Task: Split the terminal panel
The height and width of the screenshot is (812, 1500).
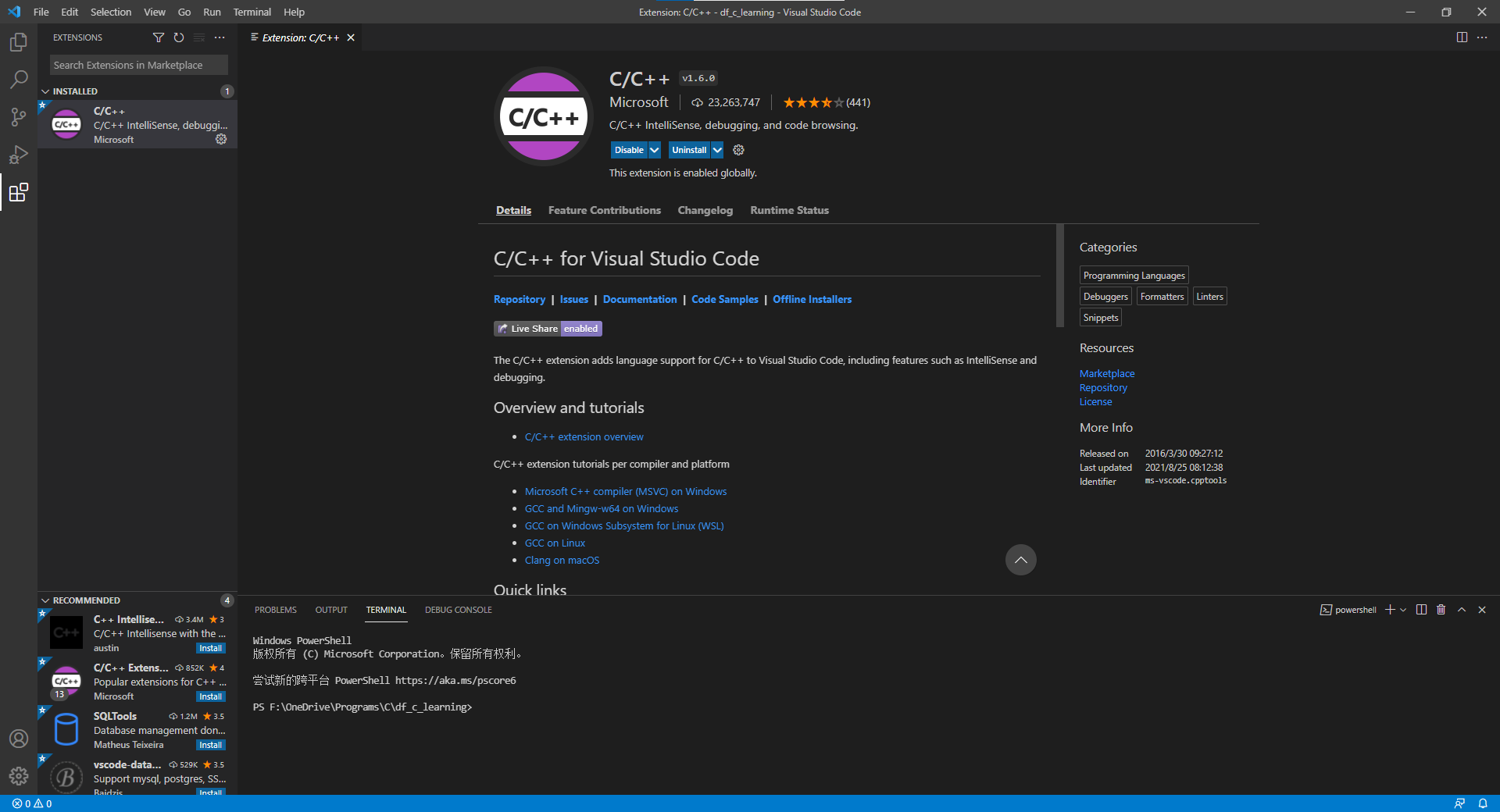Action: coord(1421,610)
